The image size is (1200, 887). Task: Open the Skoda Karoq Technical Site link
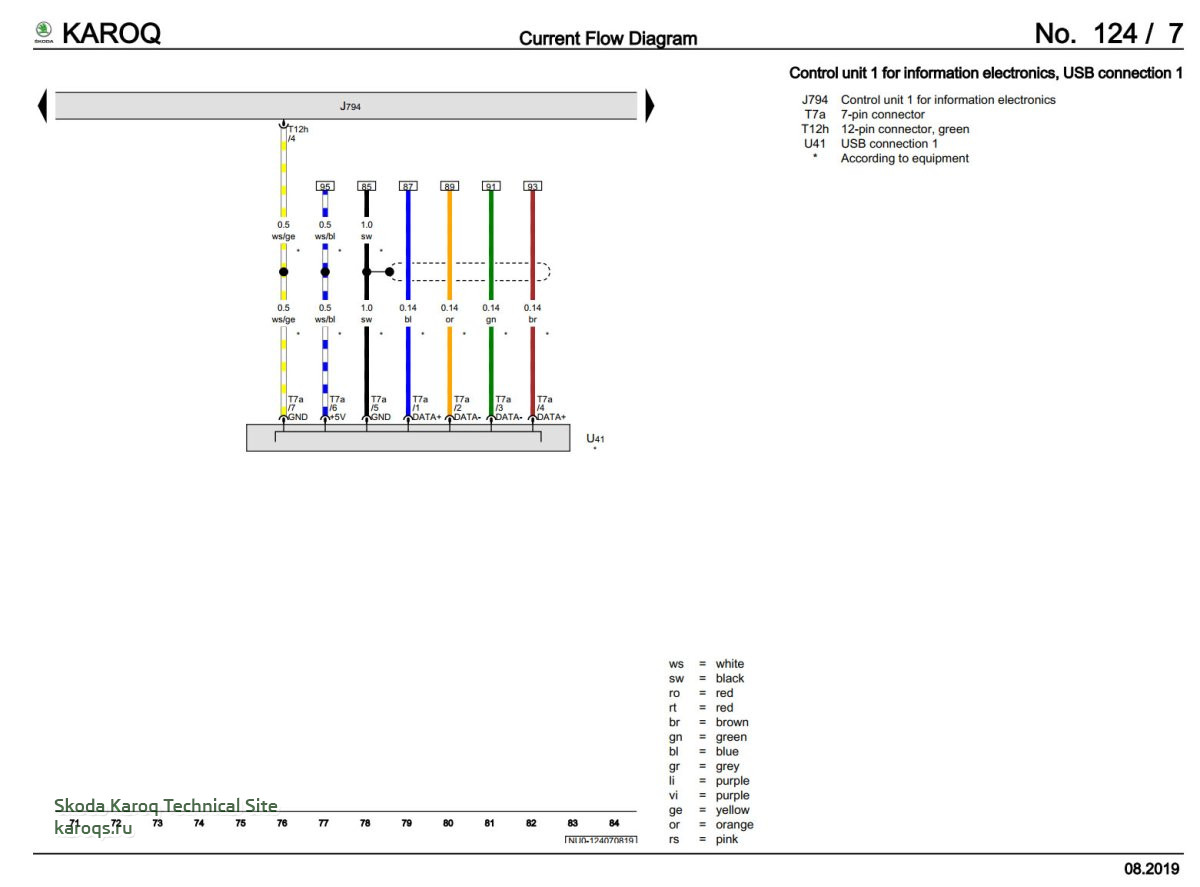(166, 806)
